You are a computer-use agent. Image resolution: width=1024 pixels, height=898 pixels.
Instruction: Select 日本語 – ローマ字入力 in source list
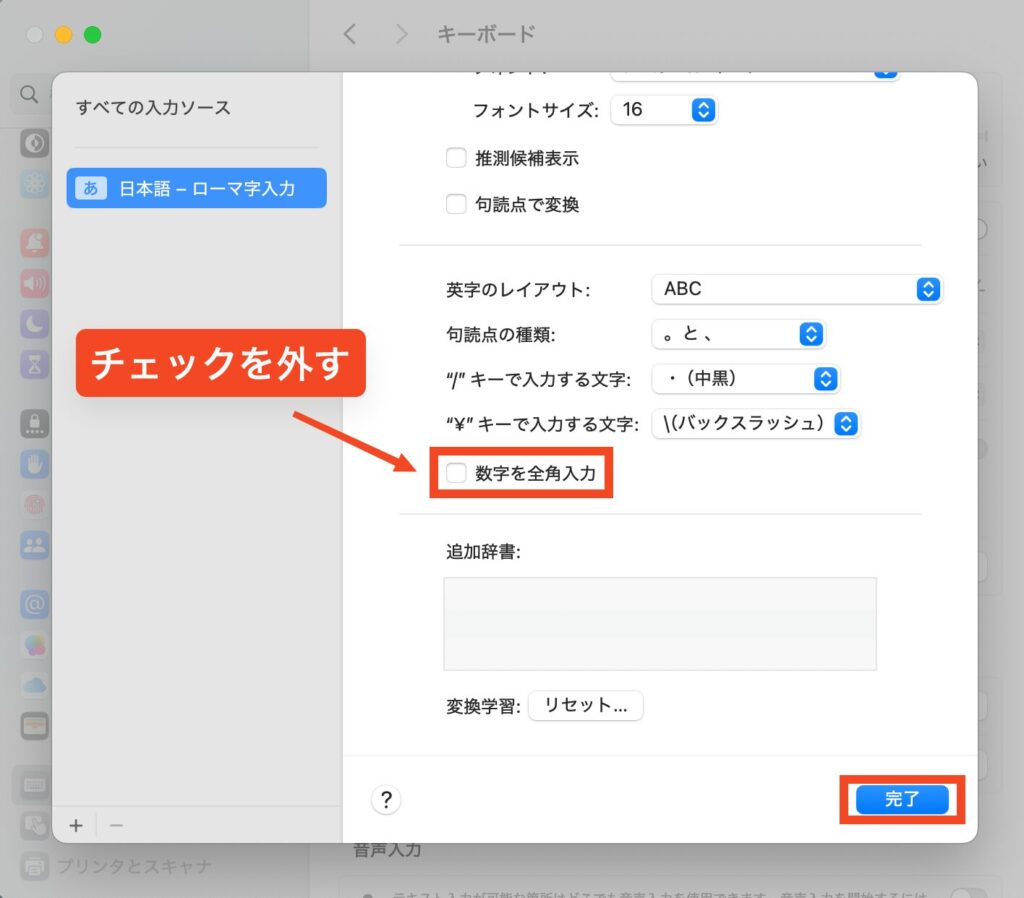pos(197,188)
